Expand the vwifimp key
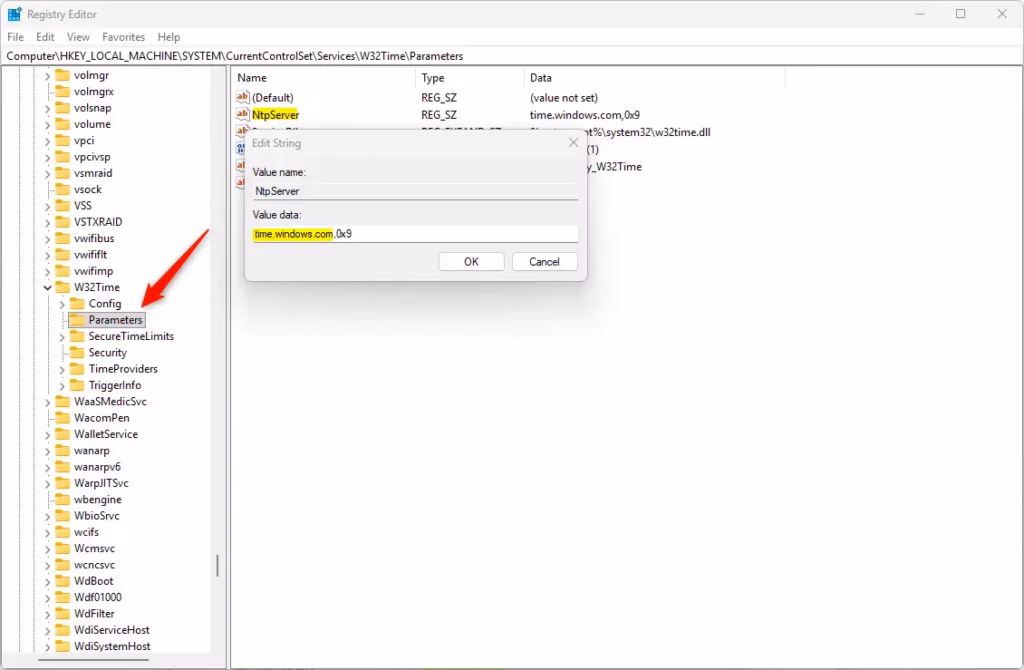The height and width of the screenshot is (670, 1024). click(x=48, y=272)
